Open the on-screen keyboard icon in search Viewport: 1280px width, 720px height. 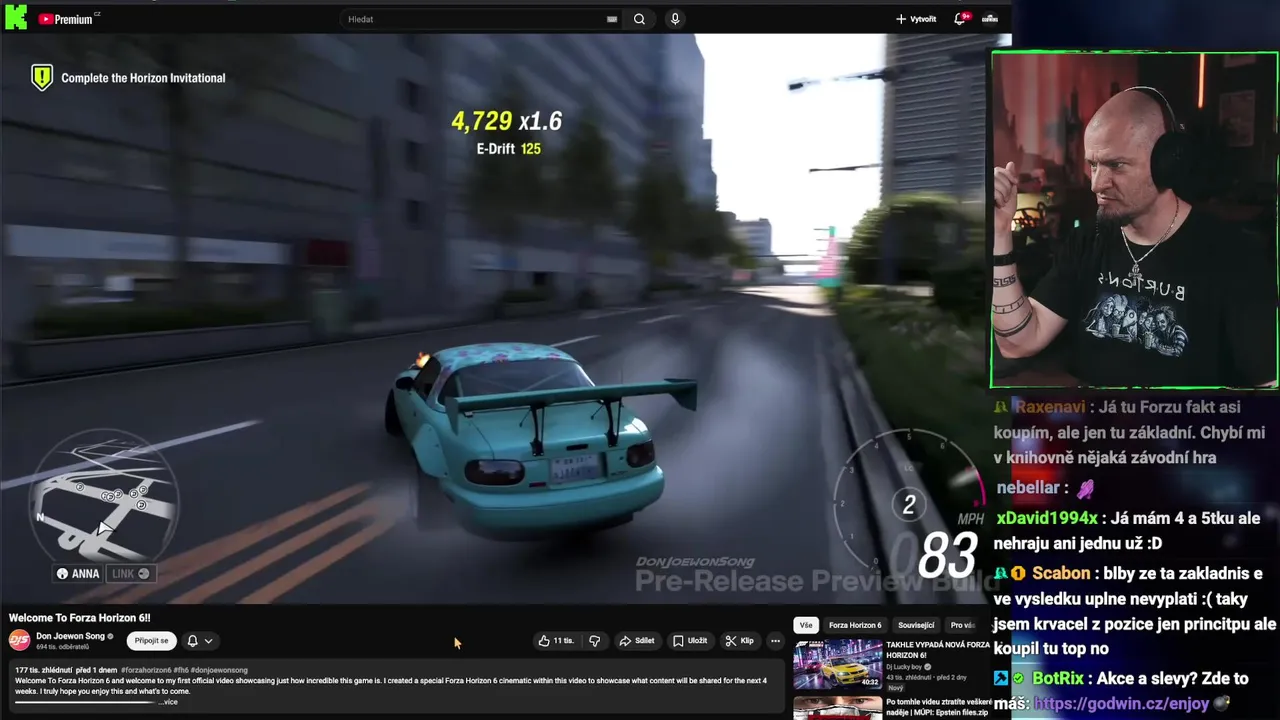point(612,19)
